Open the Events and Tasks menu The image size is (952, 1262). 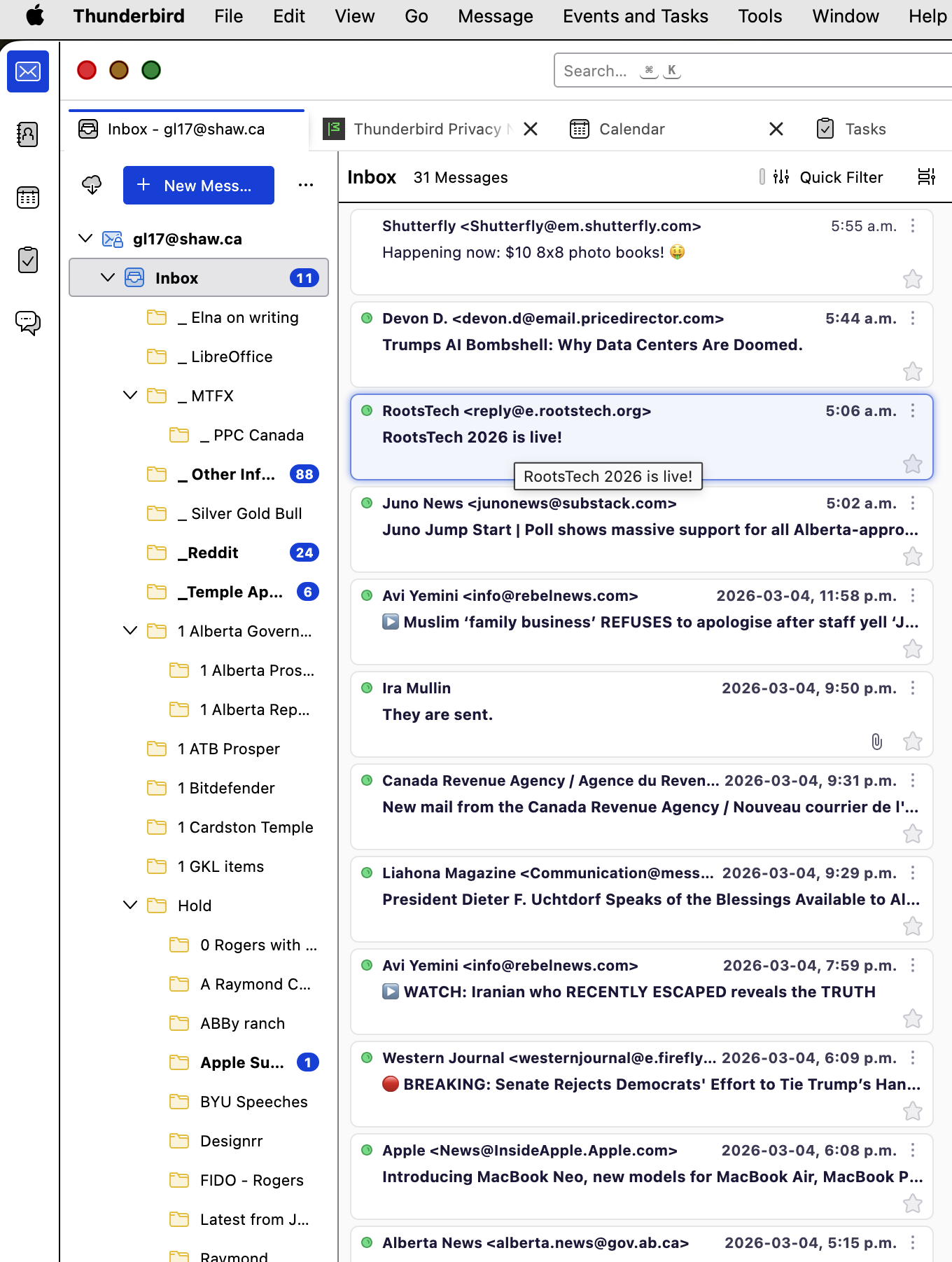click(x=636, y=15)
